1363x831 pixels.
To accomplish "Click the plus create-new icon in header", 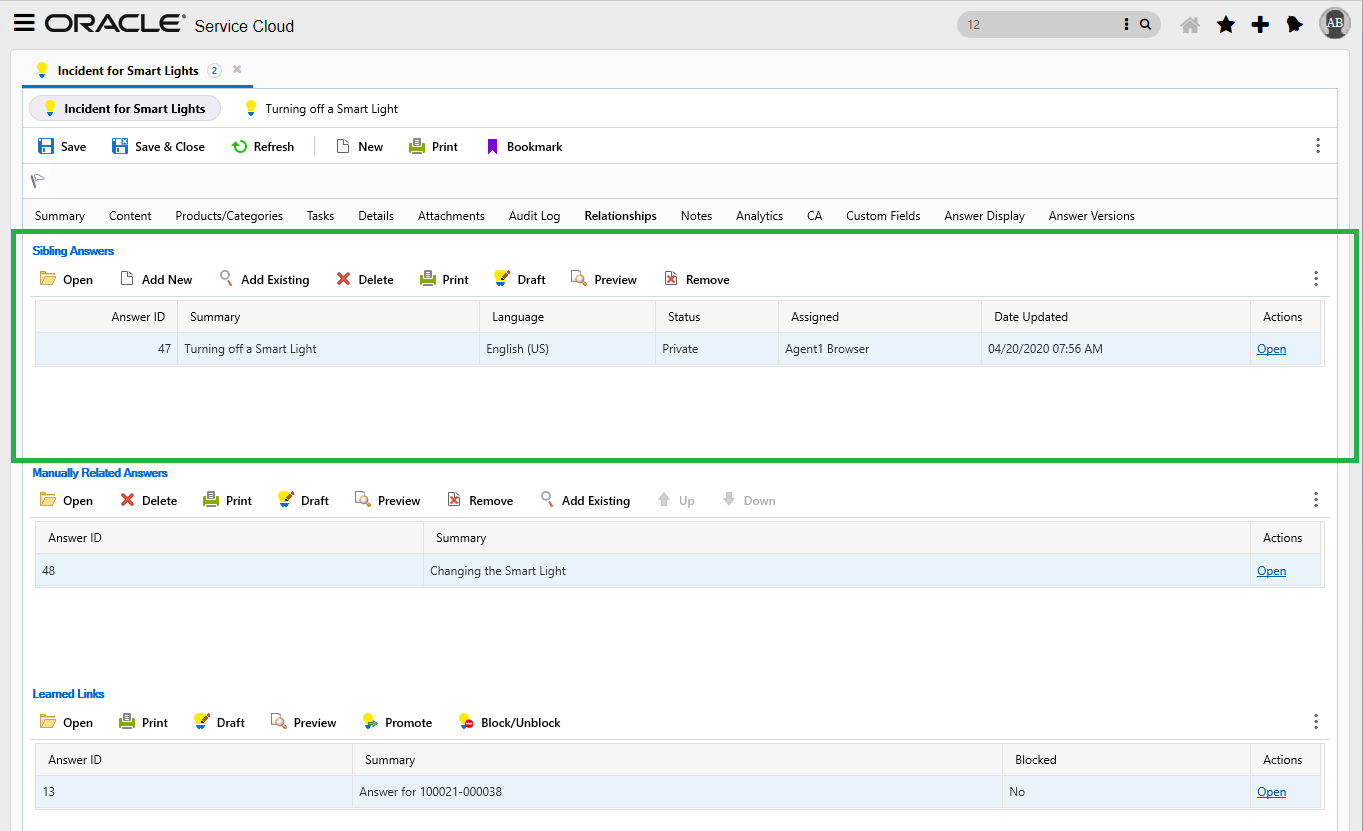I will (1260, 25).
